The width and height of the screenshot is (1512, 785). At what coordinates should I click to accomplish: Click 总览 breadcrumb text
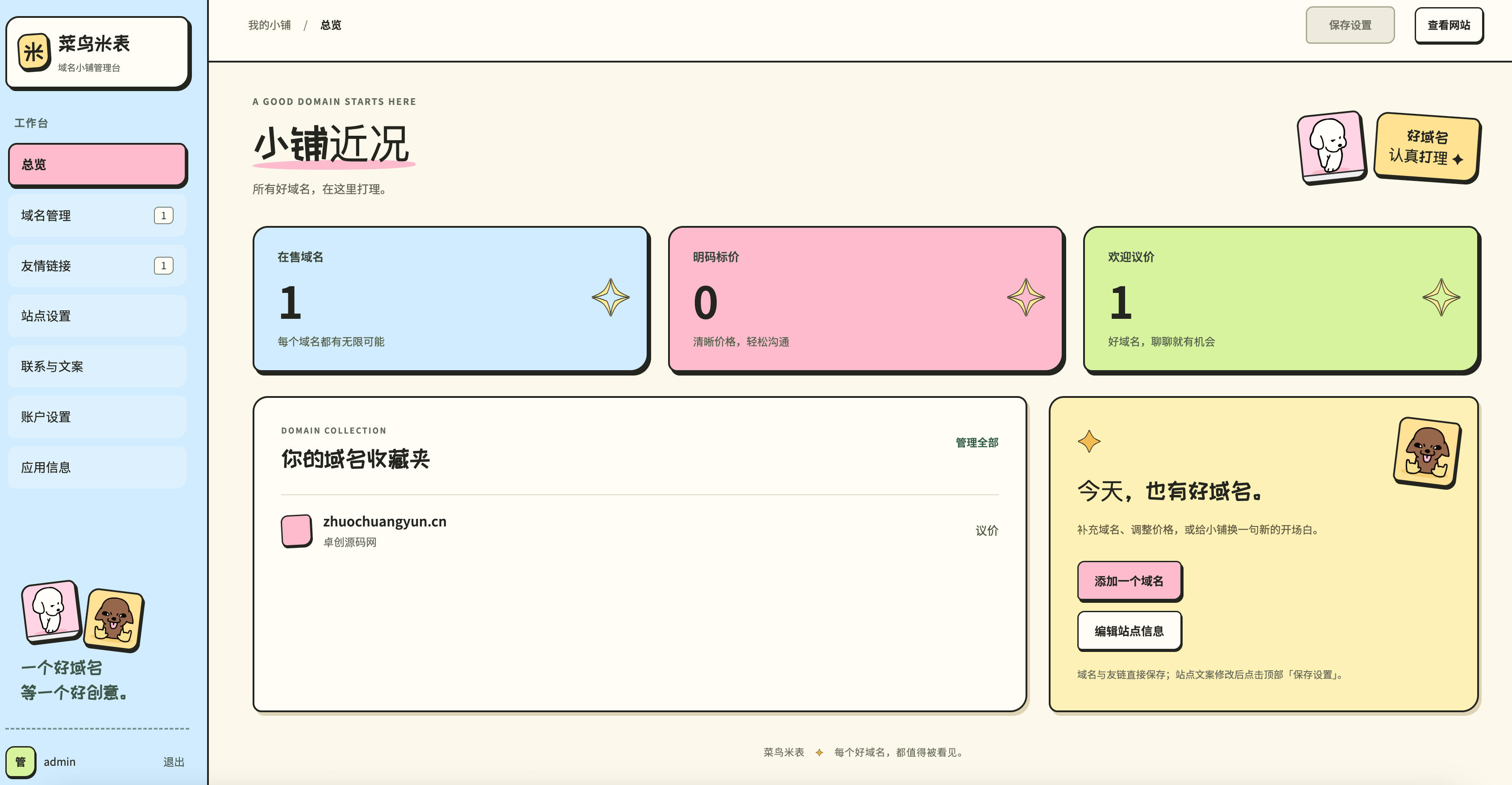(x=330, y=25)
